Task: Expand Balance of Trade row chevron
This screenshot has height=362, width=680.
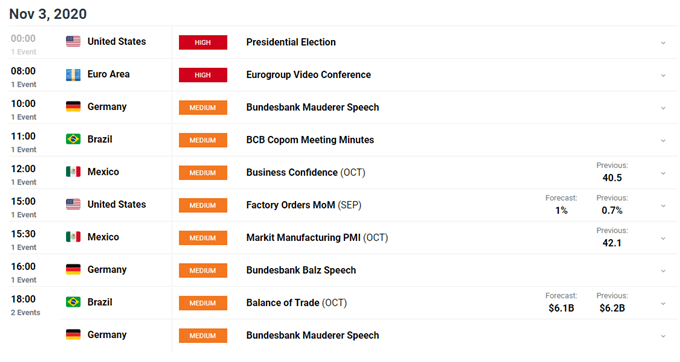Action: pyautogui.click(x=663, y=303)
